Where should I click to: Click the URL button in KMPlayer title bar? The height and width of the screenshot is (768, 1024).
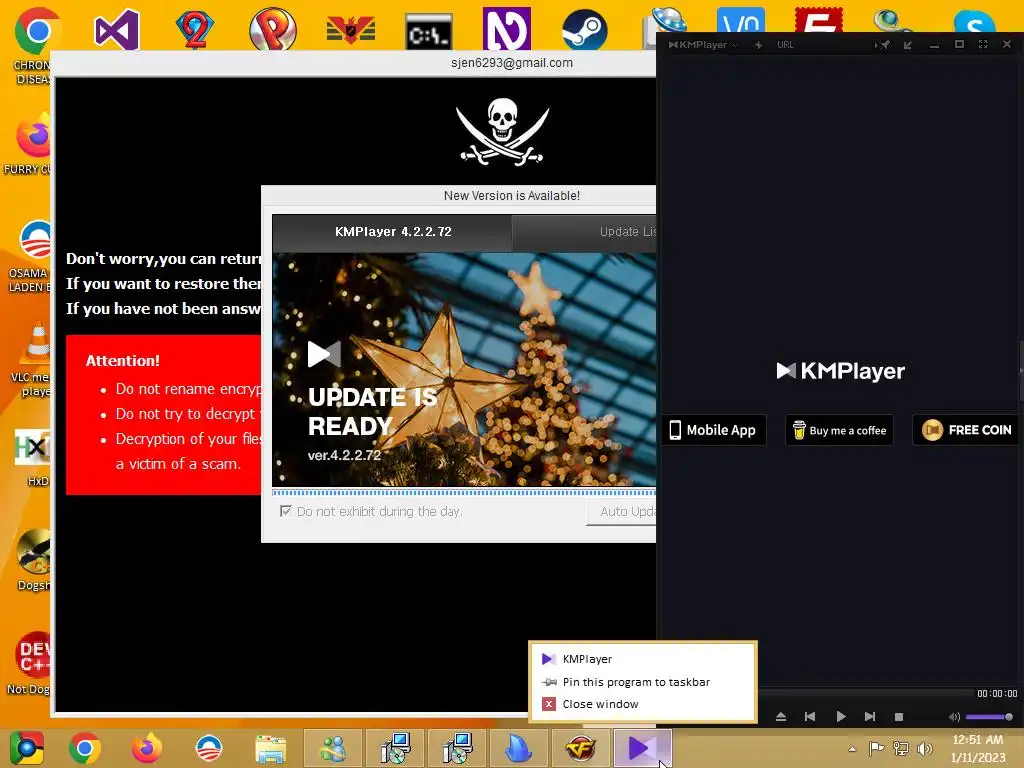pos(785,45)
